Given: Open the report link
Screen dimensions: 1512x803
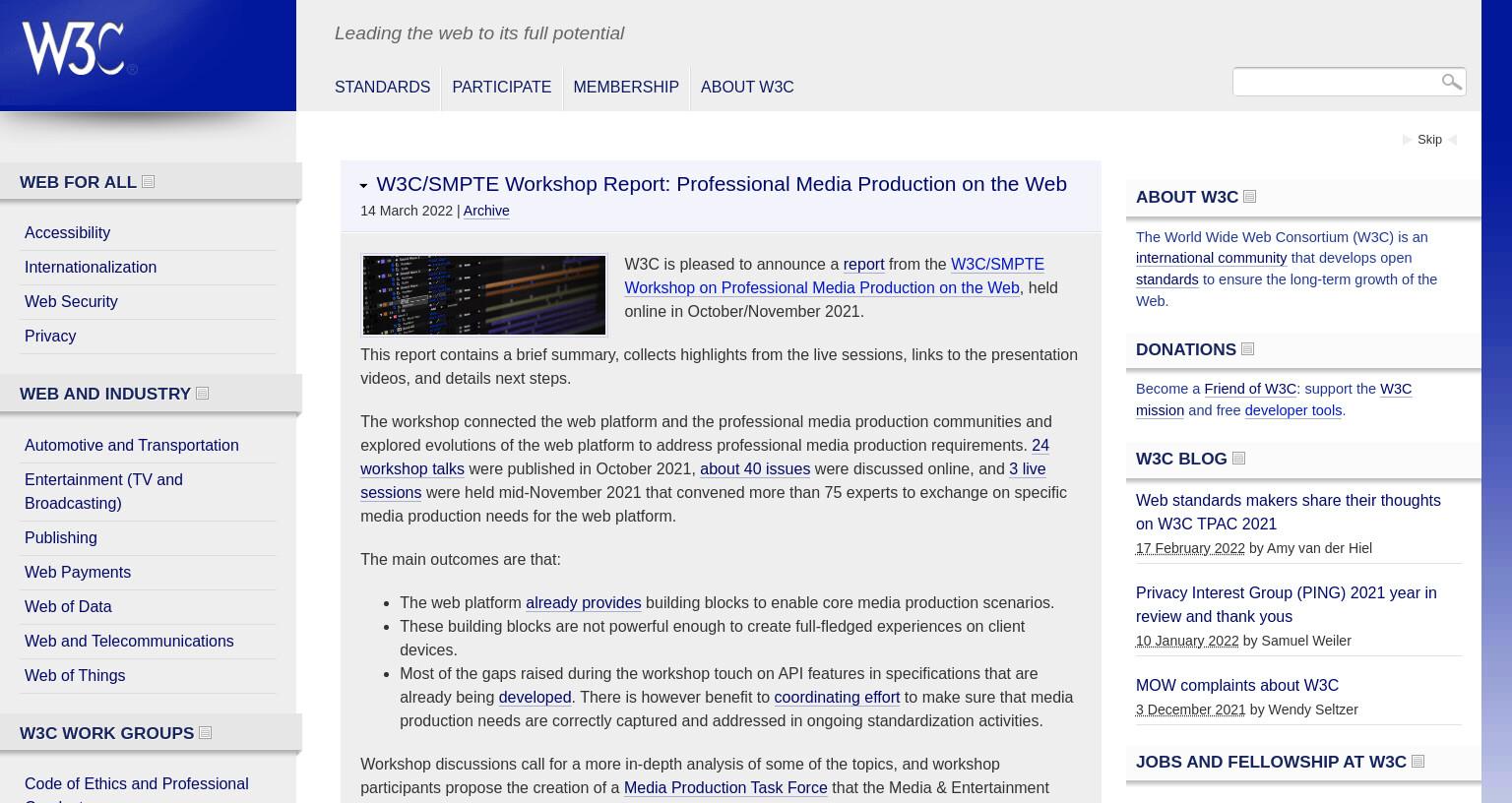Looking at the screenshot, I should coord(863,265).
